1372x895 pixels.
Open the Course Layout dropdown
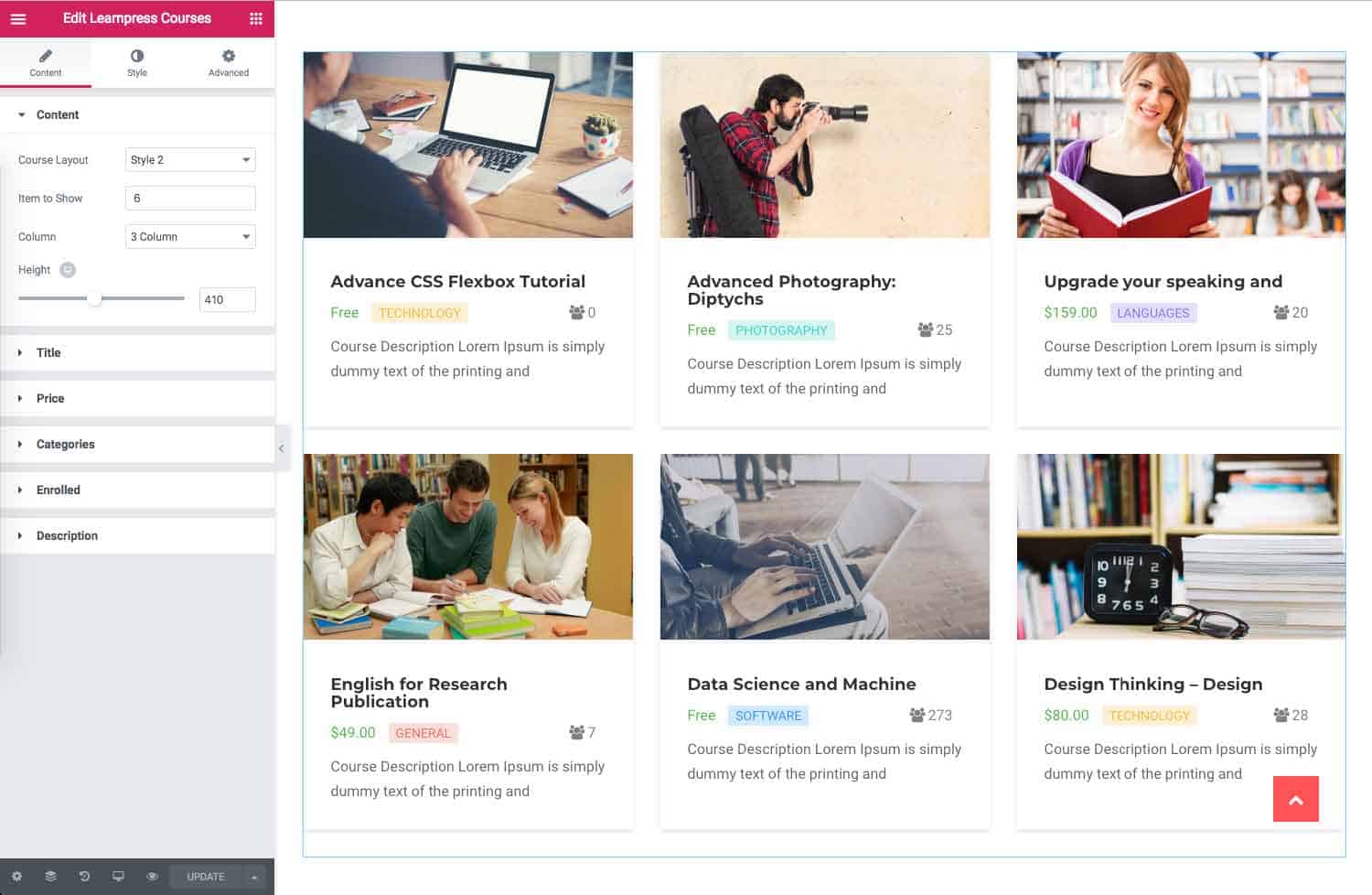click(190, 160)
